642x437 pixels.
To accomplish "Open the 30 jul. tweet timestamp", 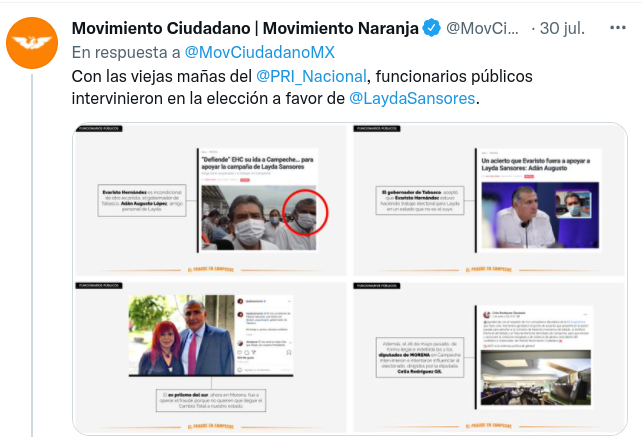I will pos(562,28).
